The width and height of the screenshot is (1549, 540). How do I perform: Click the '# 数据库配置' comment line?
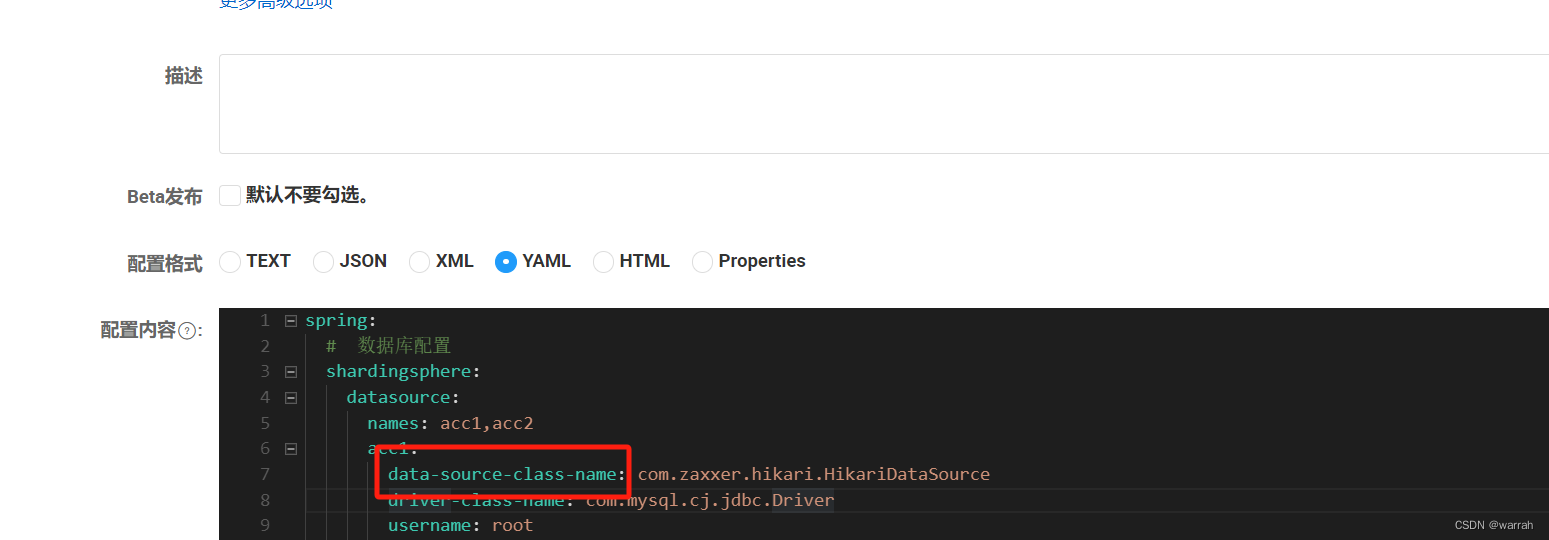(x=388, y=346)
